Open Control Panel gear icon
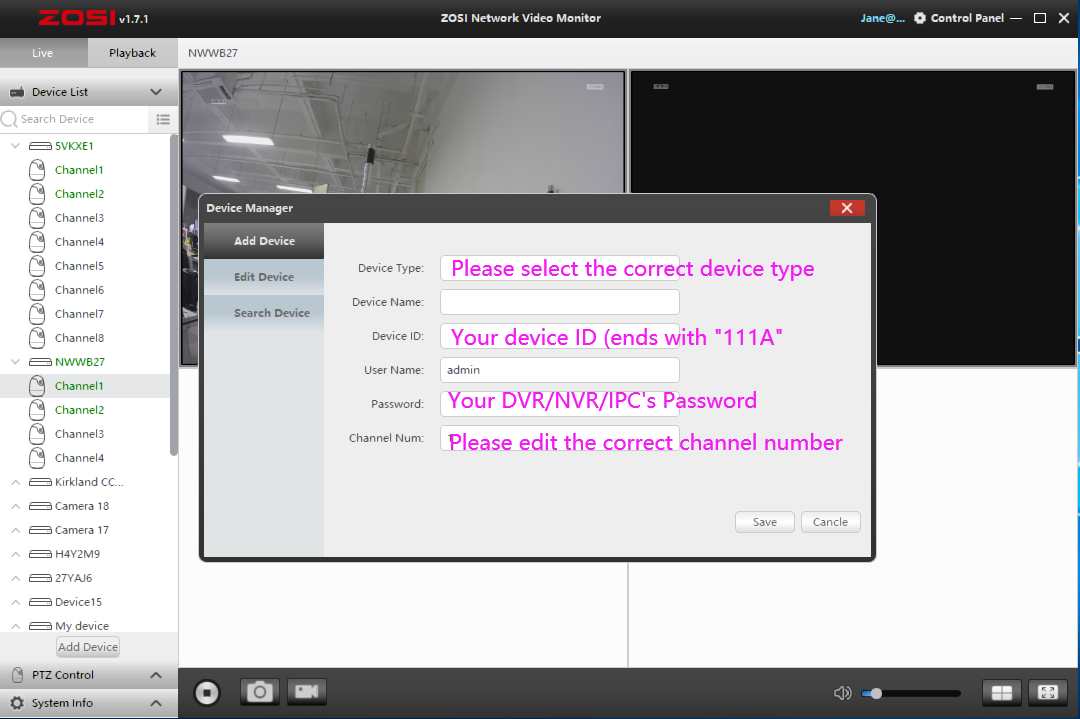The height and width of the screenshot is (719, 1080). (920, 18)
